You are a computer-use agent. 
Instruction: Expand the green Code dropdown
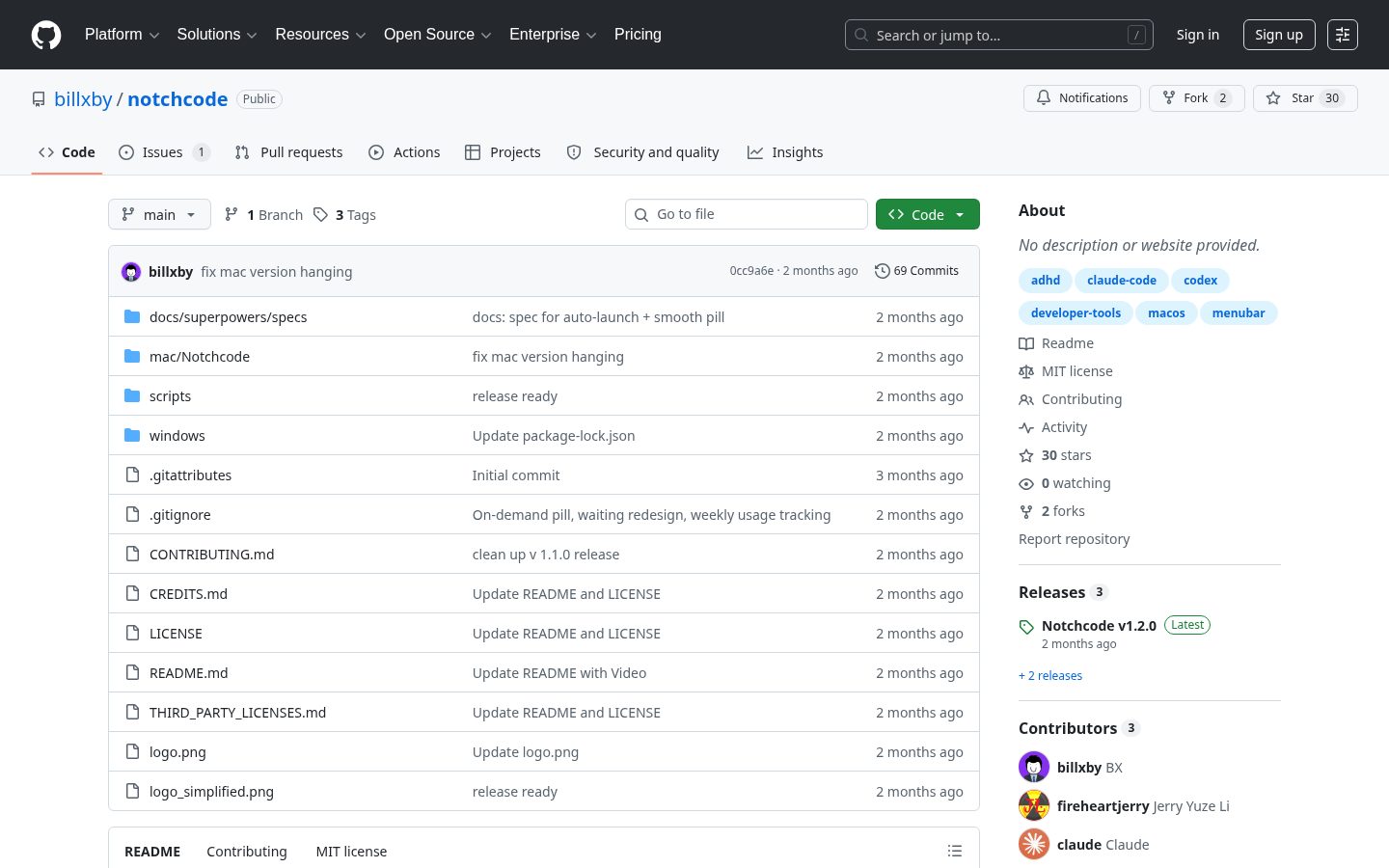tap(928, 214)
